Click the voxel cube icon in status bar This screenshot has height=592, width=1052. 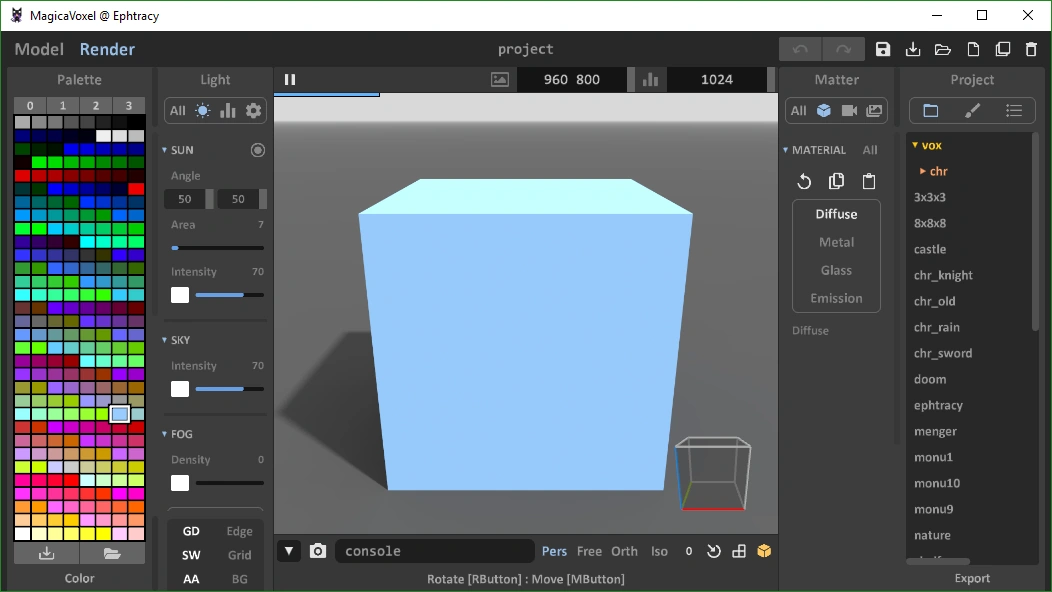click(x=764, y=550)
